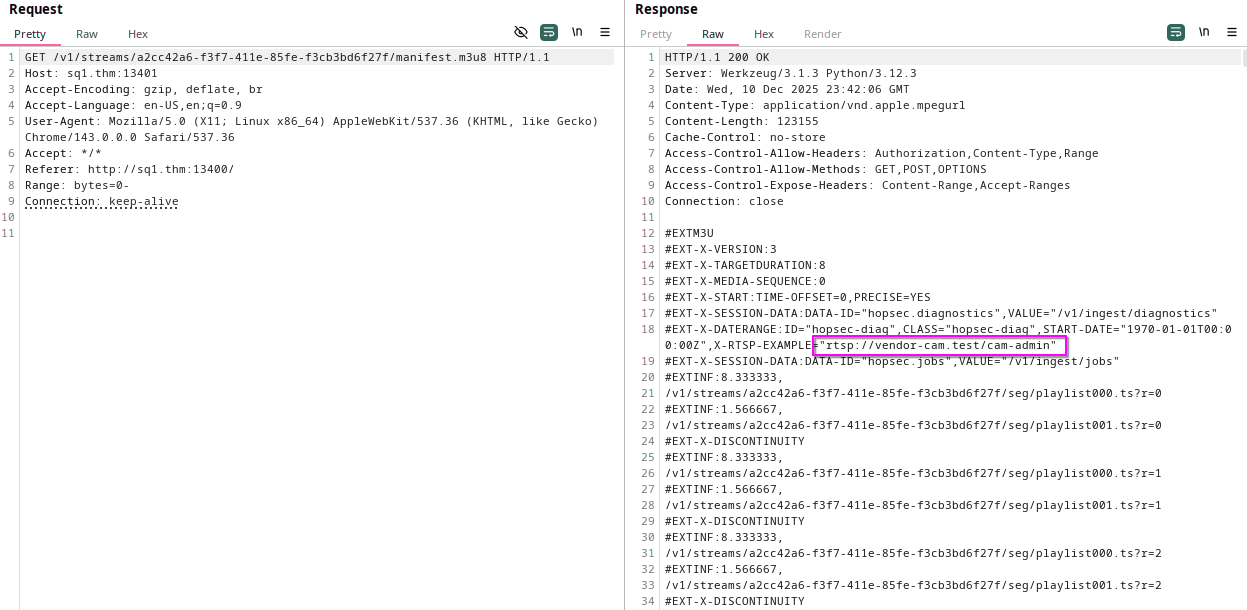Switch Response view to Pretty tab

point(656,34)
